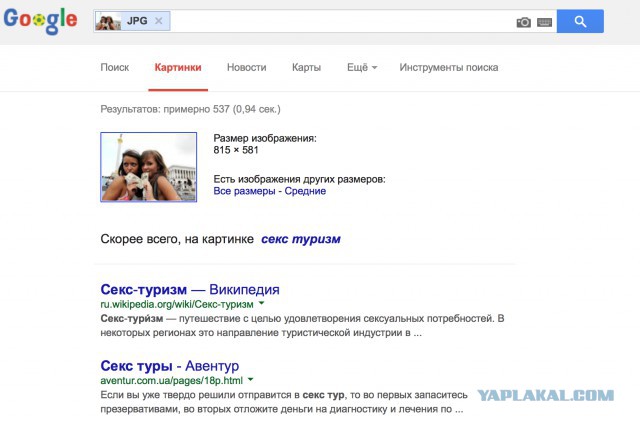640x425 pixels.
Task: Open the Новости tab
Action: (247, 67)
